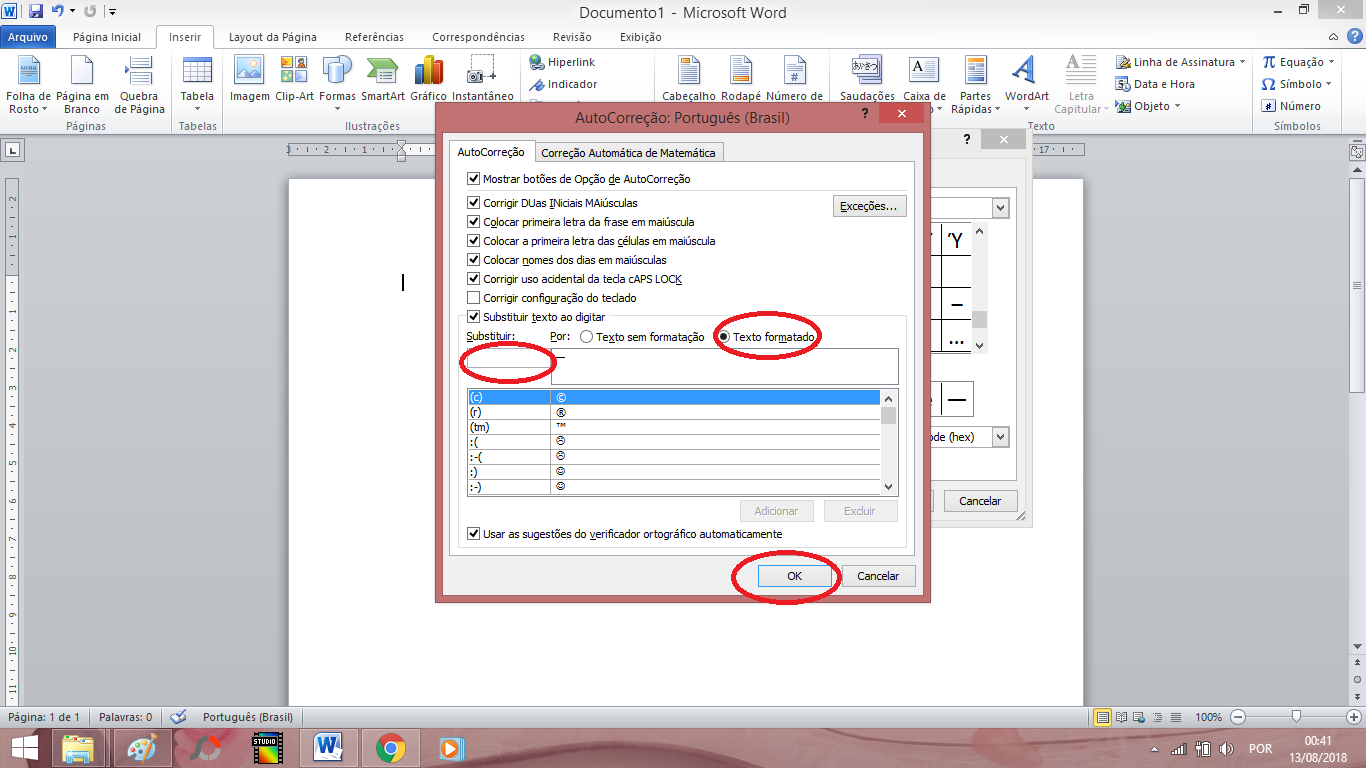Switch to the Página Inicial tab
This screenshot has height=768, width=1366.
pyautogui.click(x=107, y=37)
